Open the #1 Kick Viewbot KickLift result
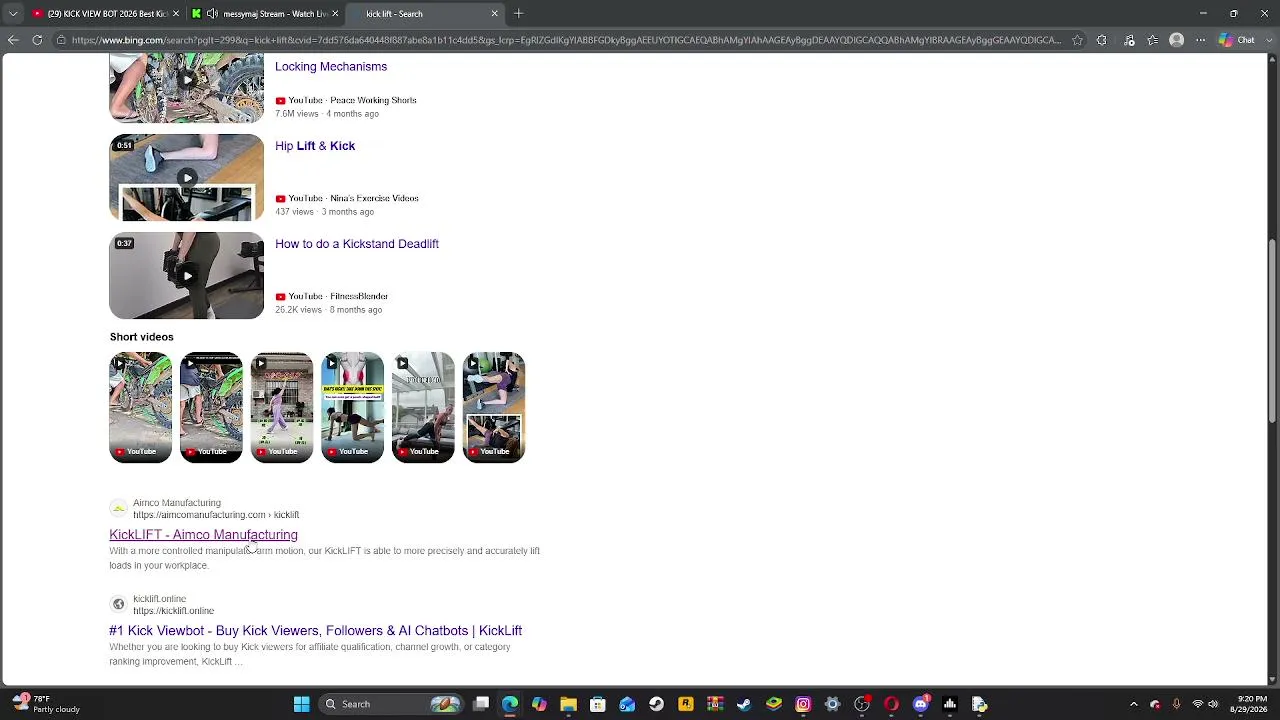Viewport: 1280px width, 720px height. [315, 631]
